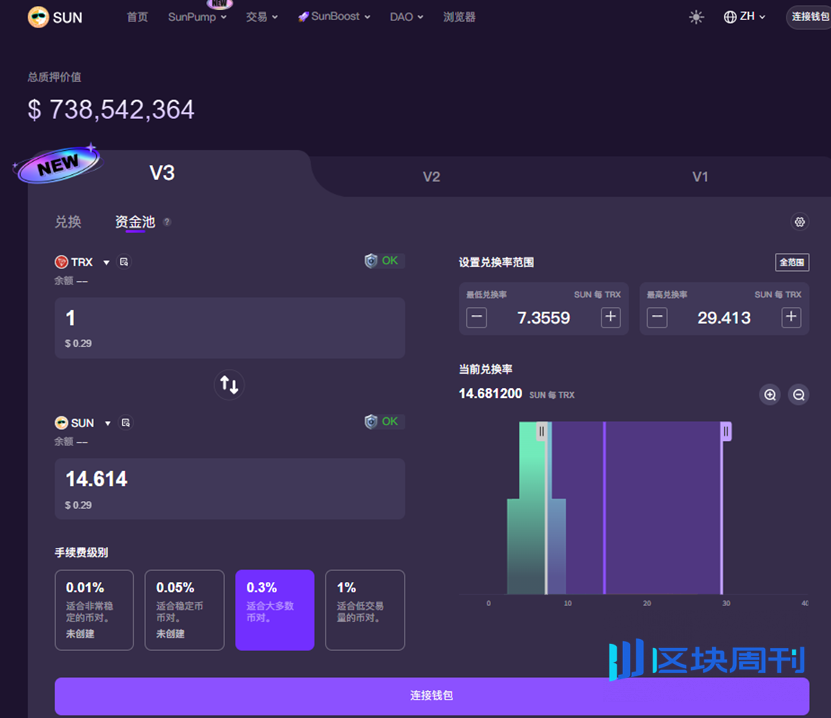Select the 0.01% fee tier

pyautogui.click(x=94, y=610)
